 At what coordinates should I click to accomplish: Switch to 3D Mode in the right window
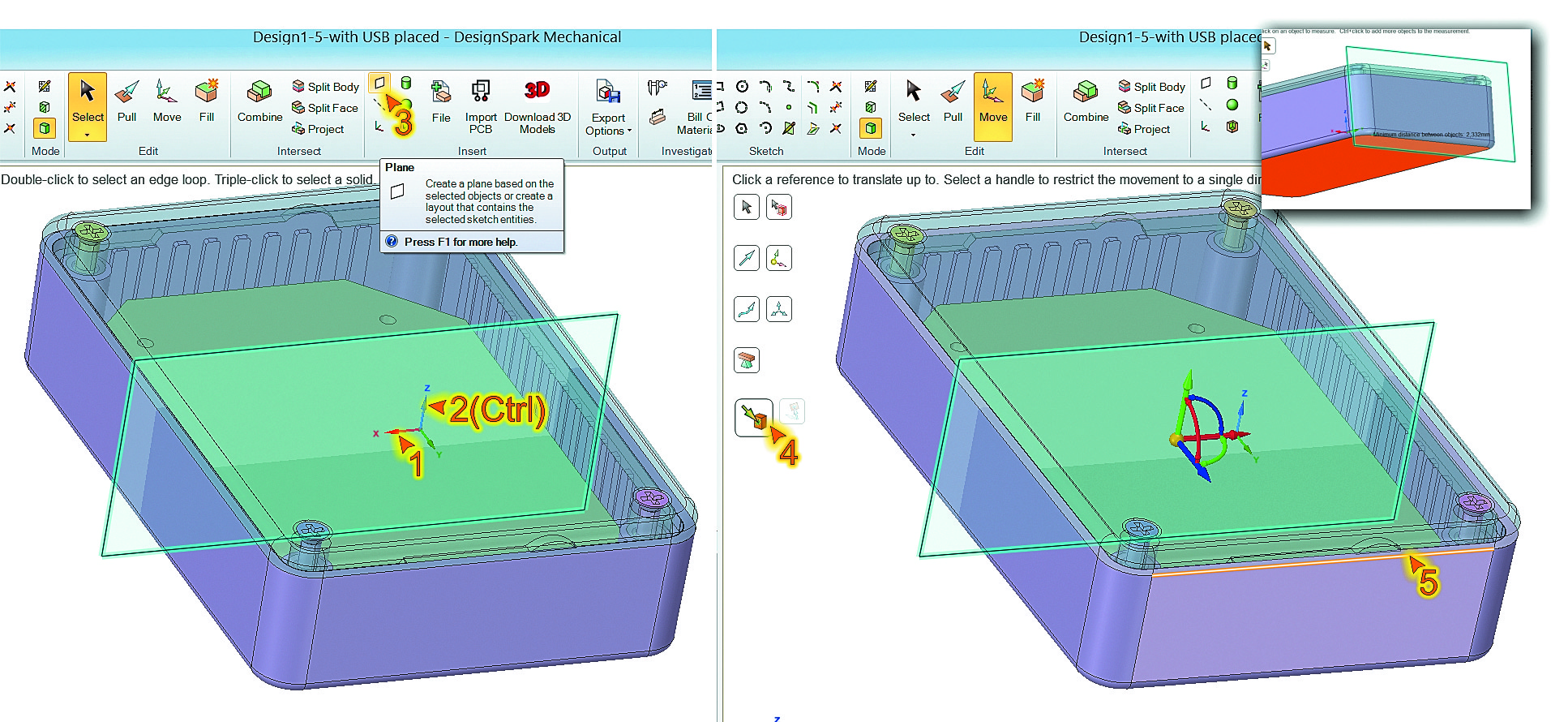871,128
